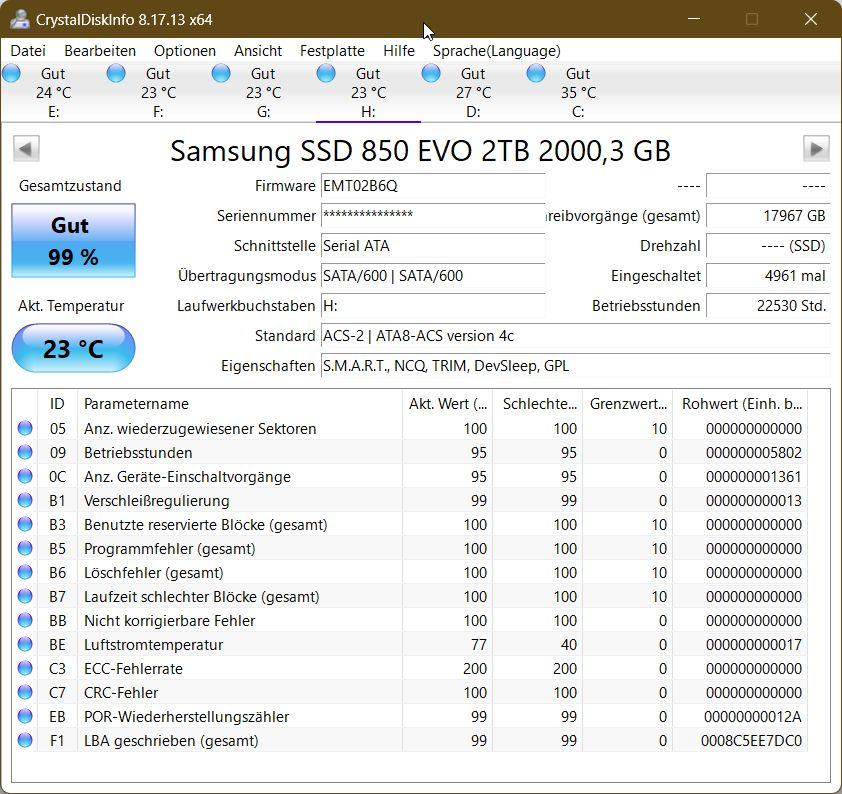
Task: Go to previous disk with left arrow
Action: coord(26,148)
